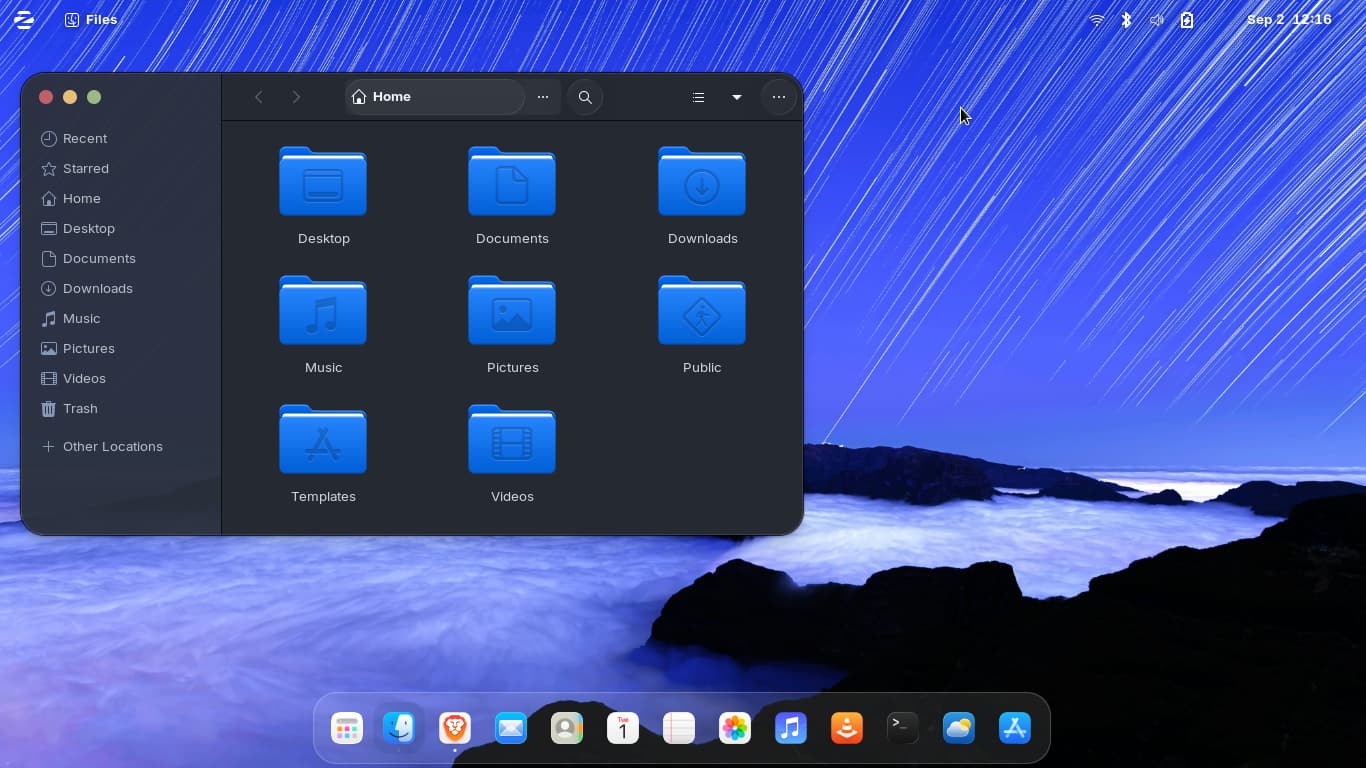
Task: Open the view options dropdown arrow
Action: coord(737,97)
